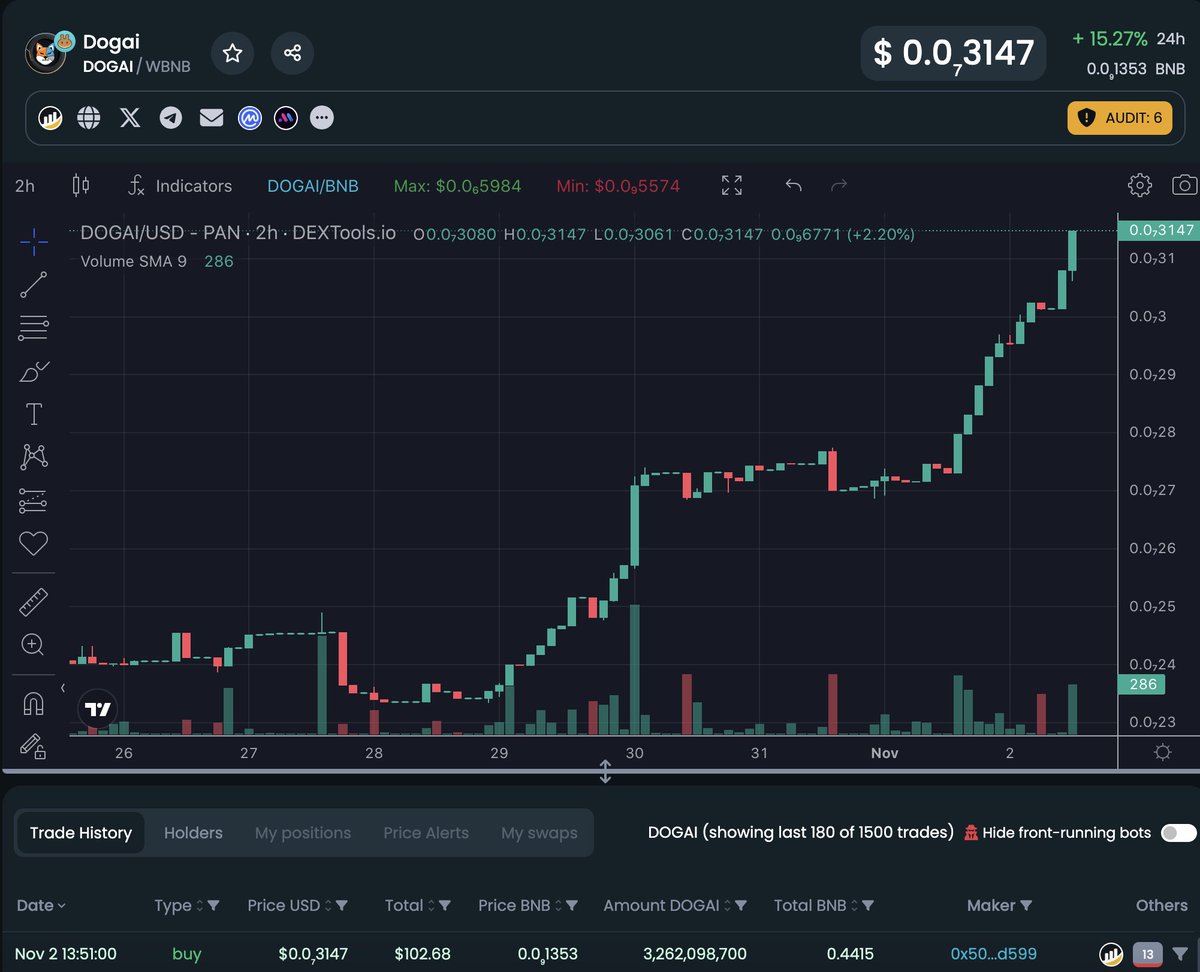Toggle the magnet mode tool
Image resolution: width=1200 pixels, height=972 pixels.
33,704
